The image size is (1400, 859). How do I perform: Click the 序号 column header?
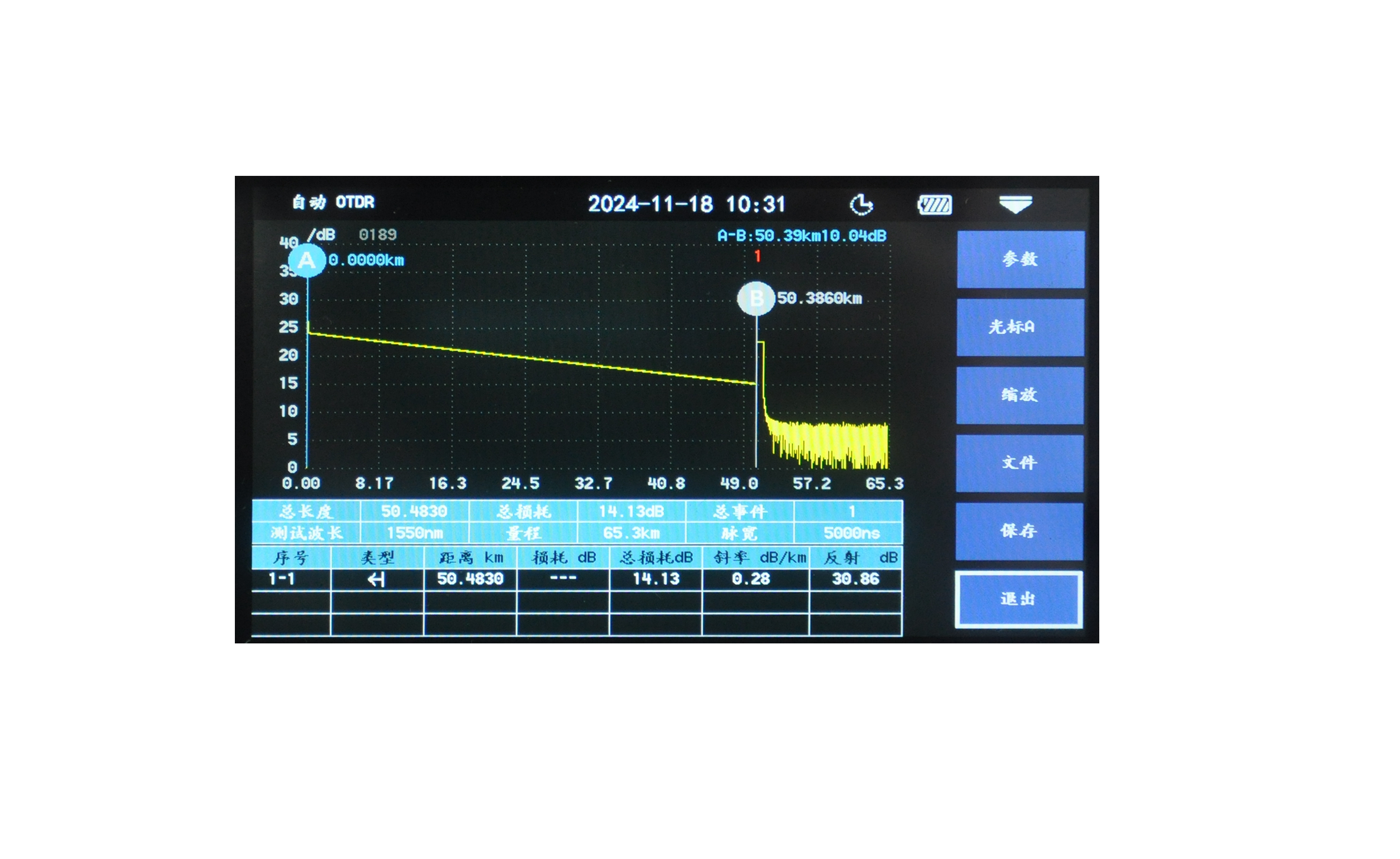point(291,558)
